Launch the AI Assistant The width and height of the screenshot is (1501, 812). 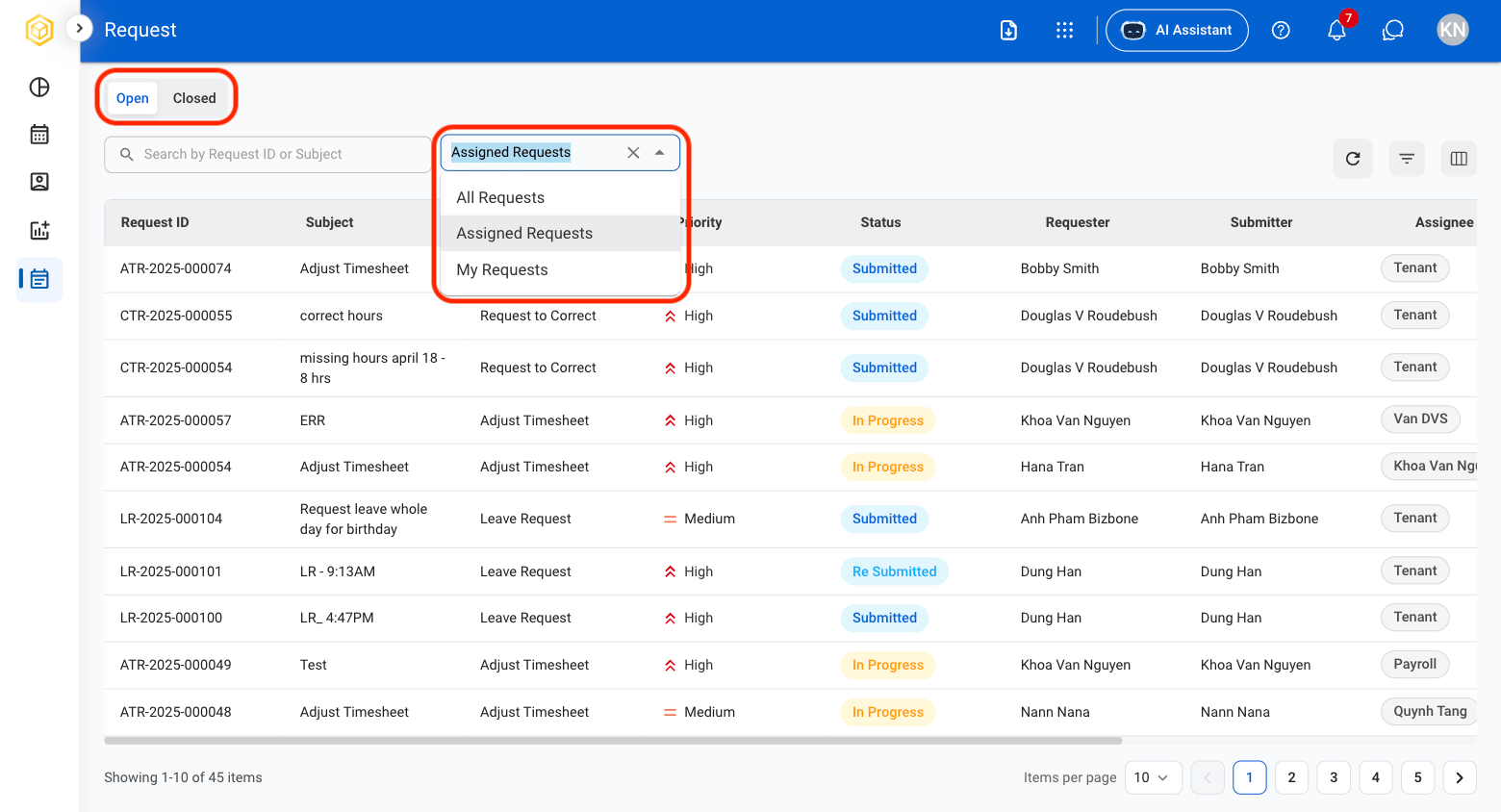pos(1177,30)
